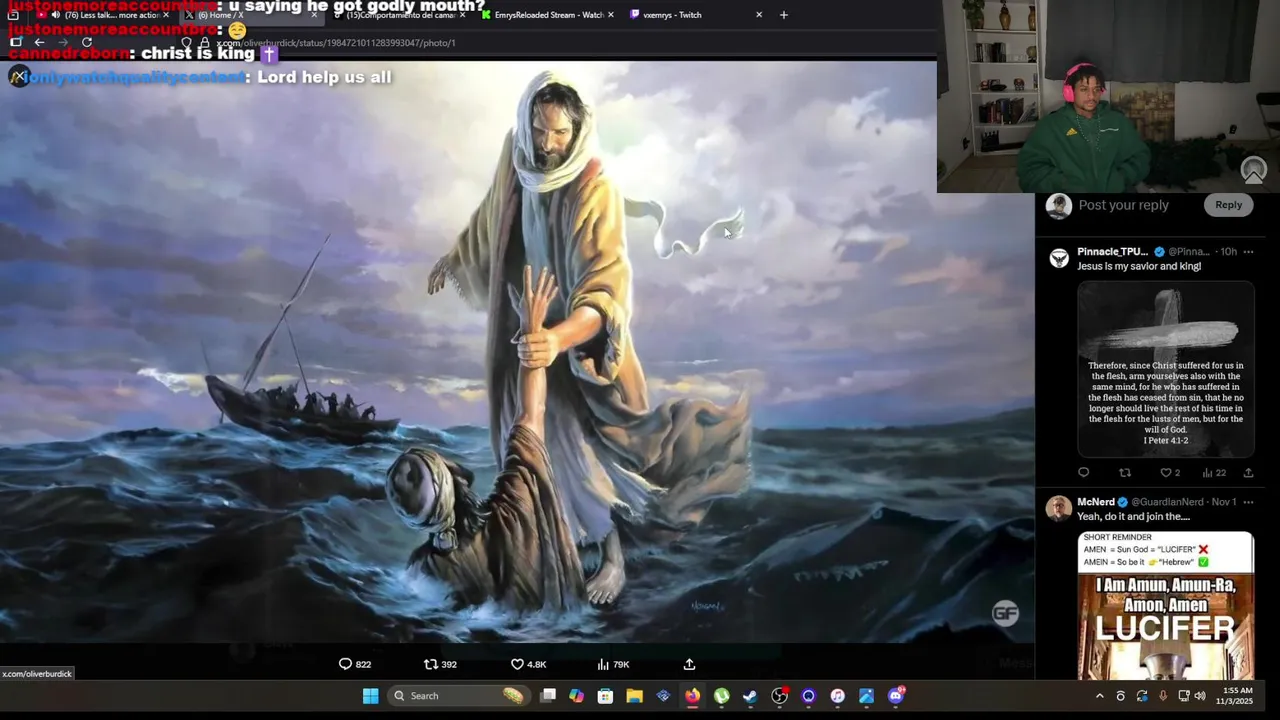Screen dimensions: 1280x720
Task: Open Photos app from the taskbar
Action: (x=866, y=696)
